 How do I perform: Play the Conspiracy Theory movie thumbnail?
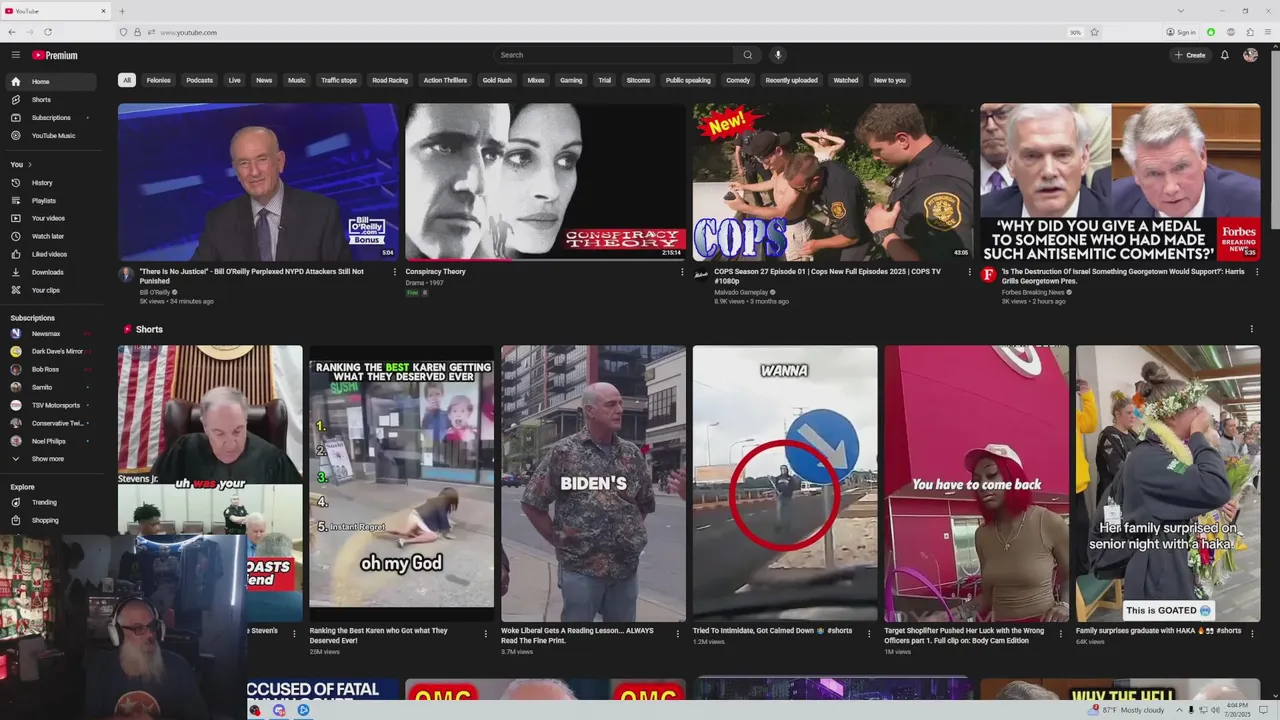[x=545, y=182]
